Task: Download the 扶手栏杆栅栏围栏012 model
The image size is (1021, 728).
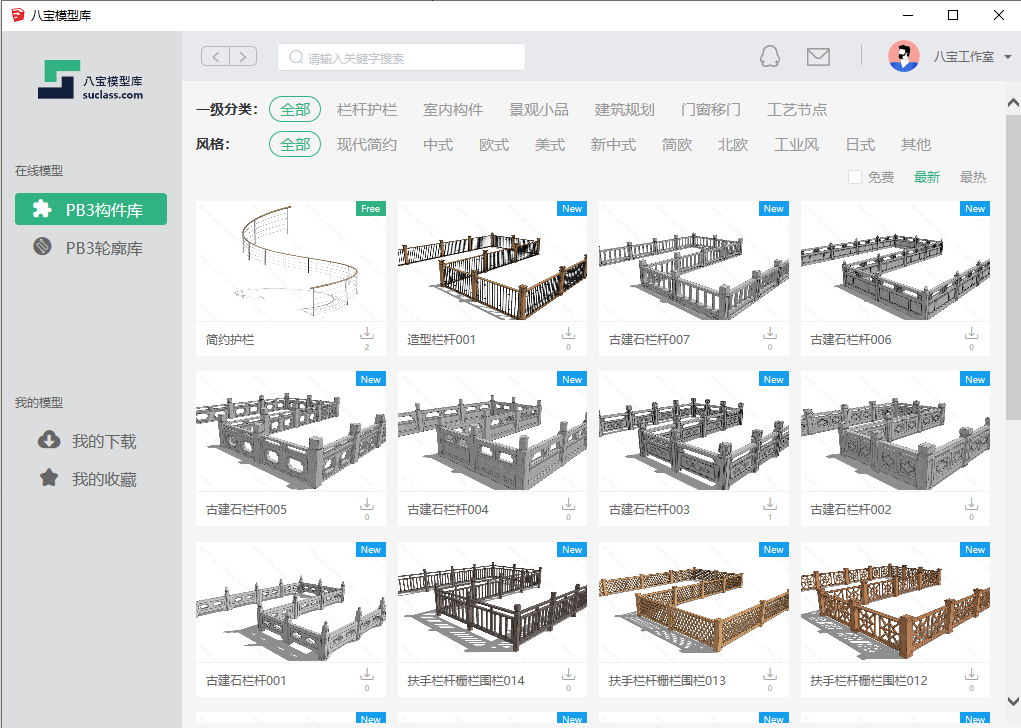Action: 972,675
